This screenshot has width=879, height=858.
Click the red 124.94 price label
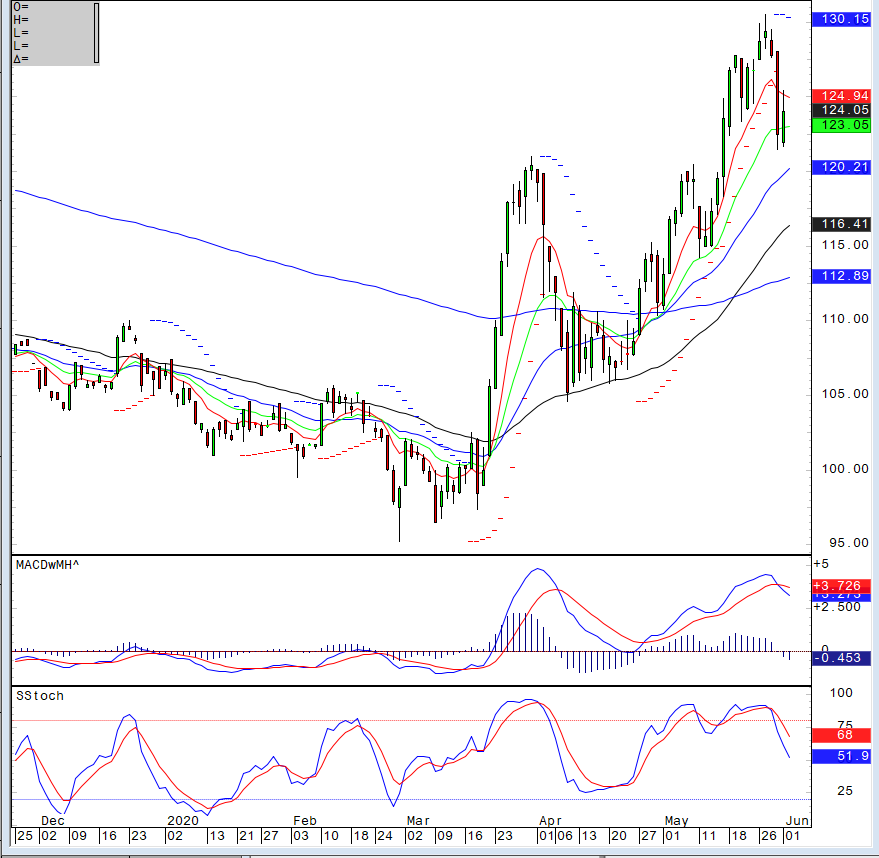click(x=841, y=96)
